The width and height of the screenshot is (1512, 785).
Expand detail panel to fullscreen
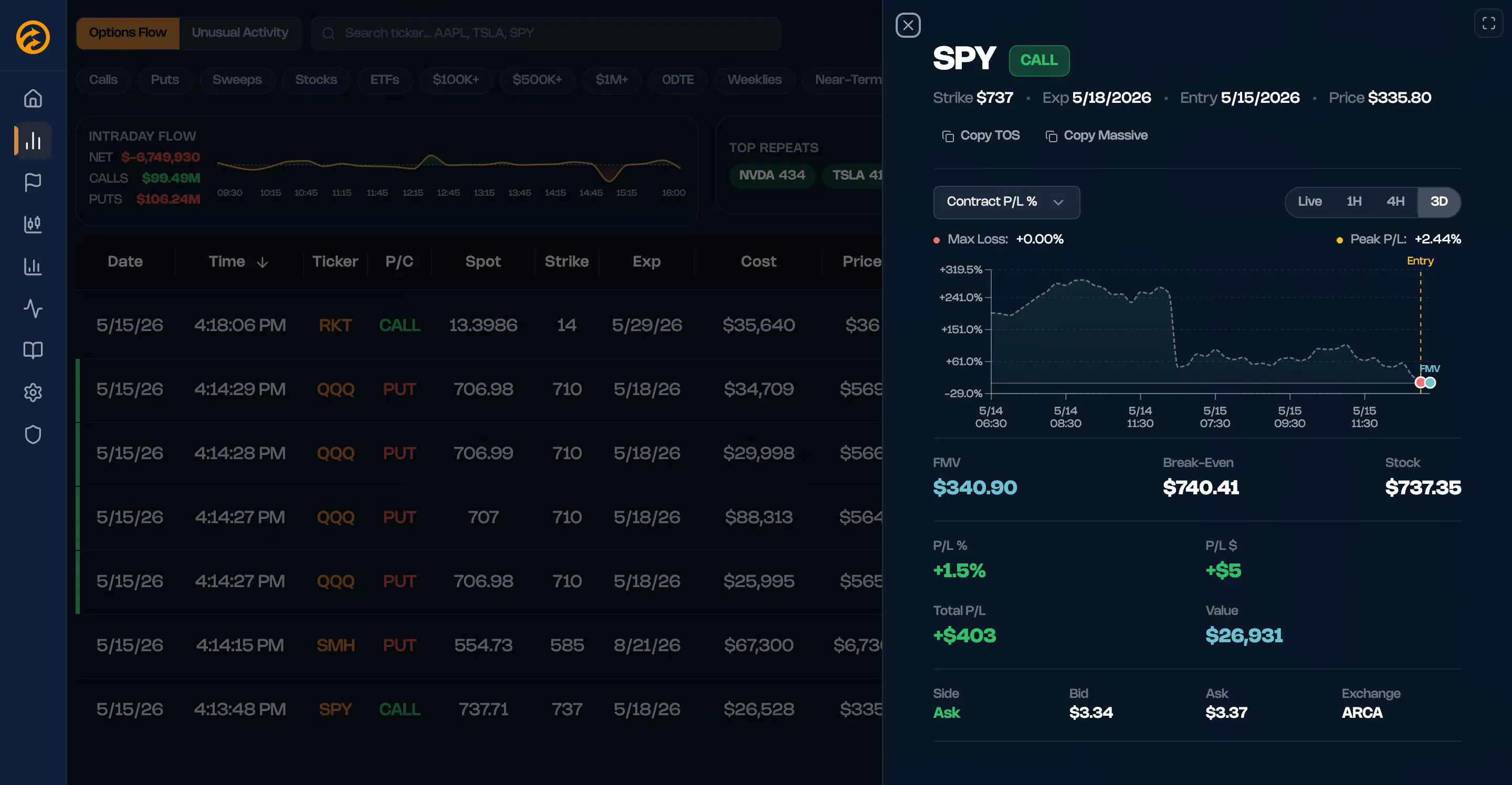coord(1488,23)
